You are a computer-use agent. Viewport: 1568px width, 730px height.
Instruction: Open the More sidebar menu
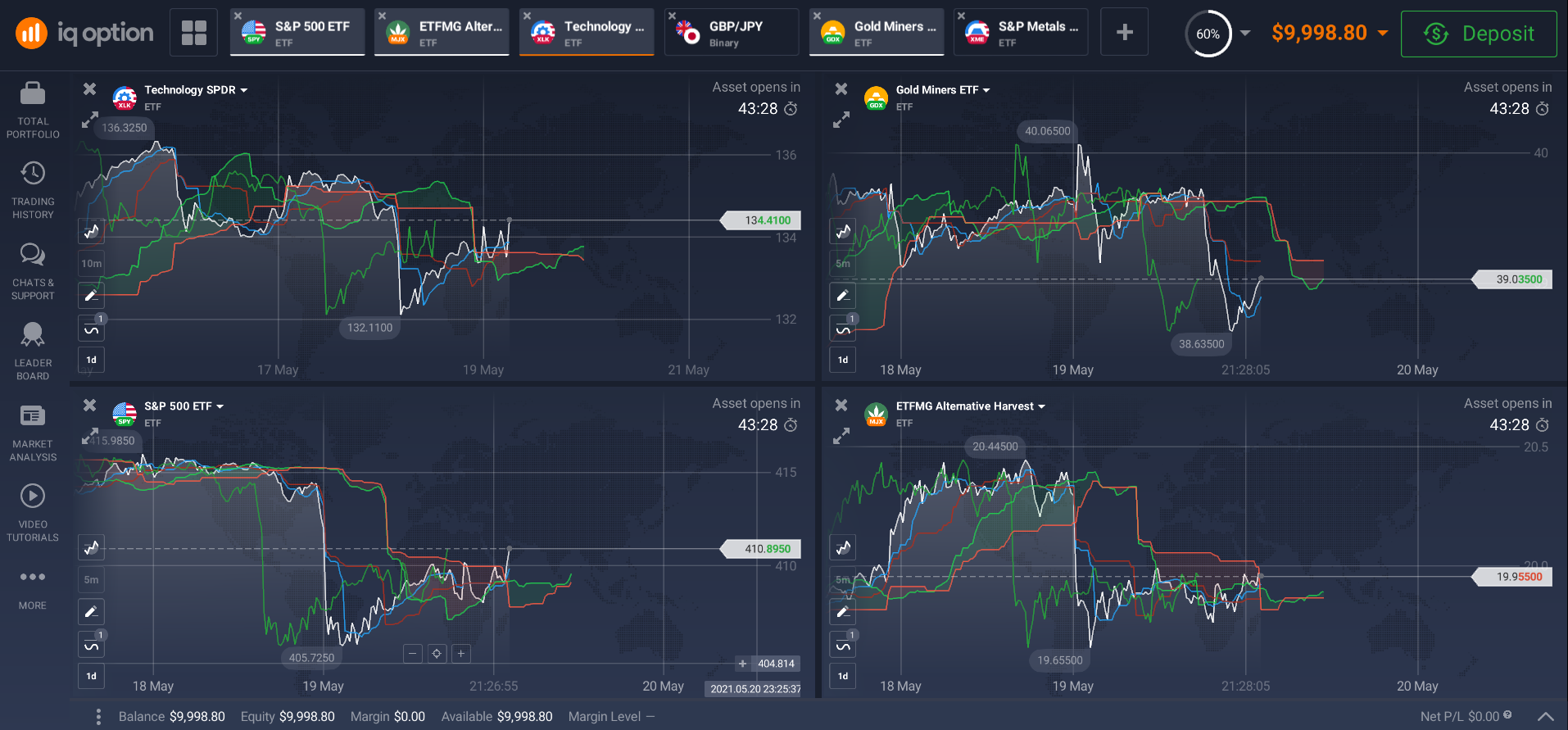(33, 589)
